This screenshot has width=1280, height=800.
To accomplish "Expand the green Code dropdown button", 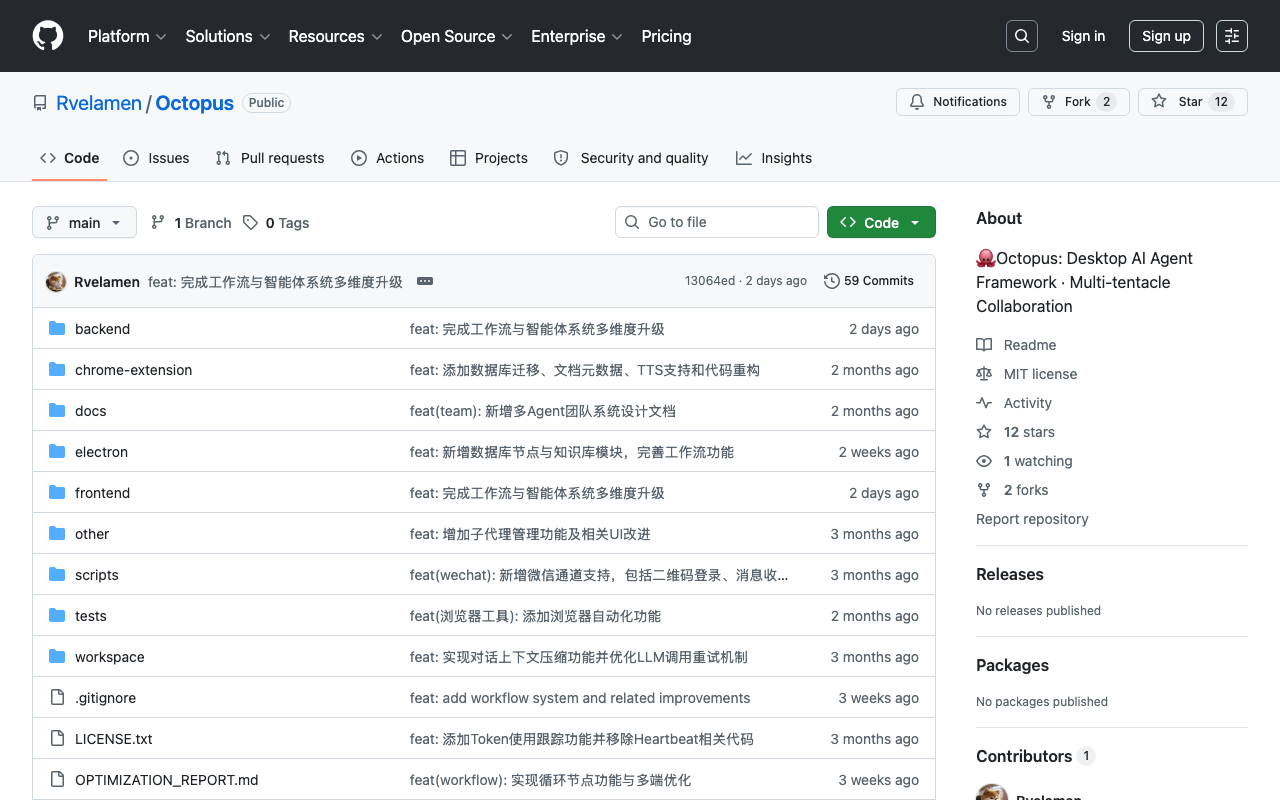I will 881,222.
